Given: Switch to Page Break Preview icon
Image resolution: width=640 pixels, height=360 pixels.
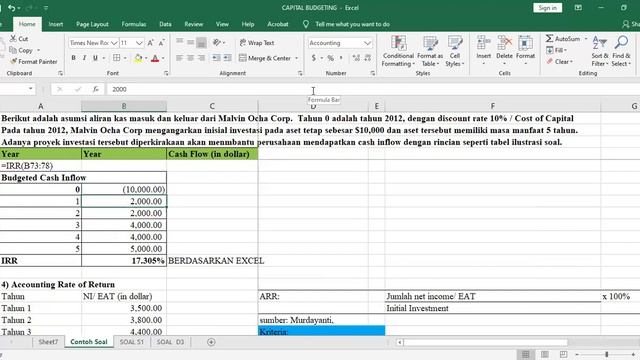Looking at the screenshot, I should 563,354.
